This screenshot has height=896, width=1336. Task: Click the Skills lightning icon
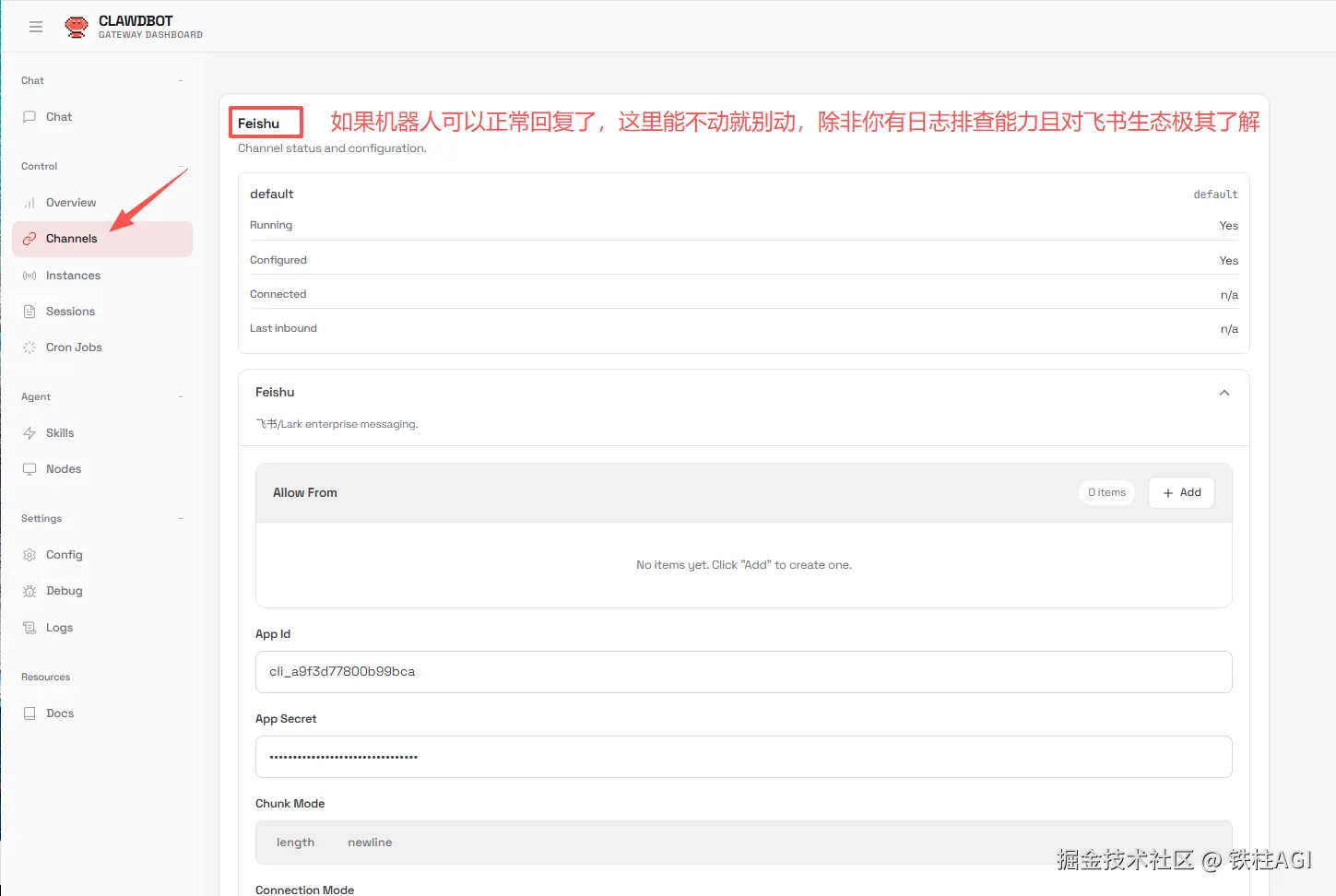tap(30, 433)
